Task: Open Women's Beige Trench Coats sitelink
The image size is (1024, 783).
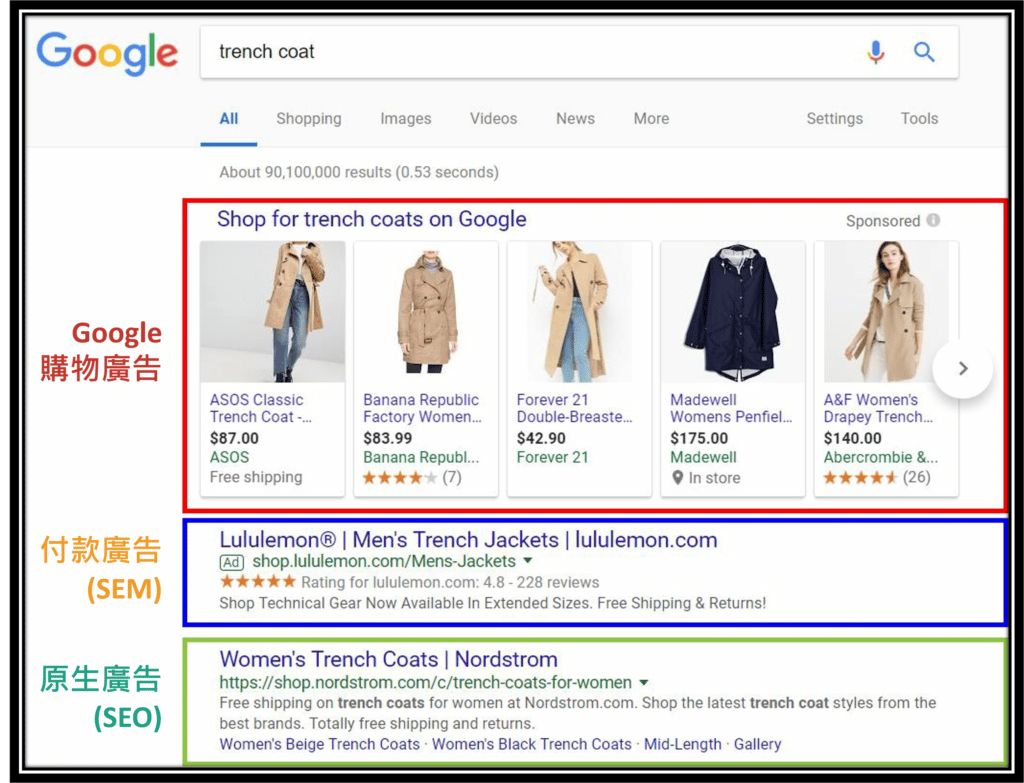Action: tap(319, 744)
